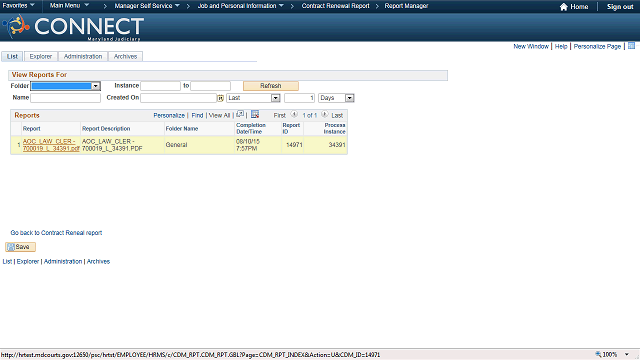
Task: Download the Reports table to spreadsheet
Action: click(x=255, y=114)
